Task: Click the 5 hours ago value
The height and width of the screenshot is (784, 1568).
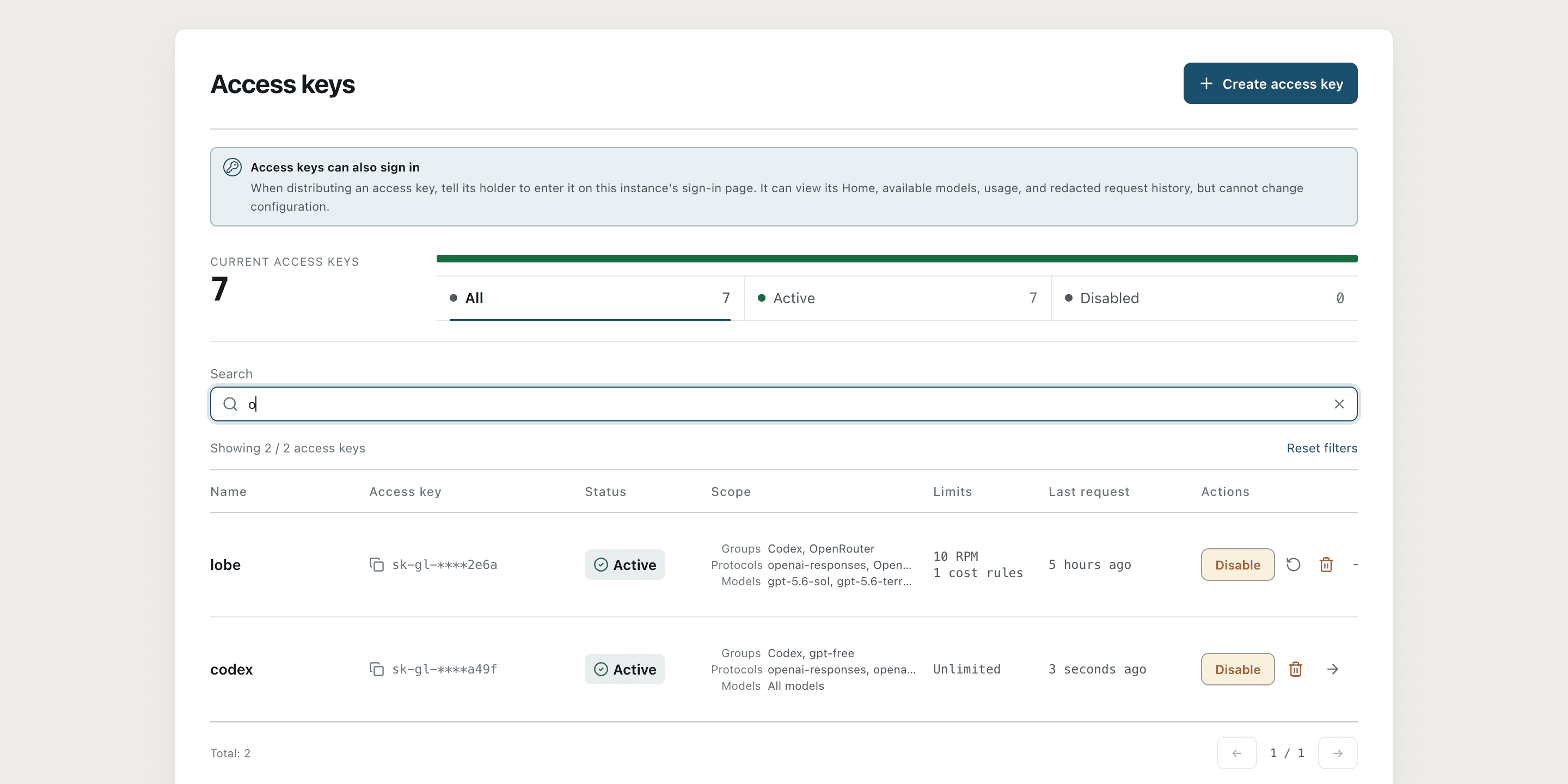Action: point(1089,565)
